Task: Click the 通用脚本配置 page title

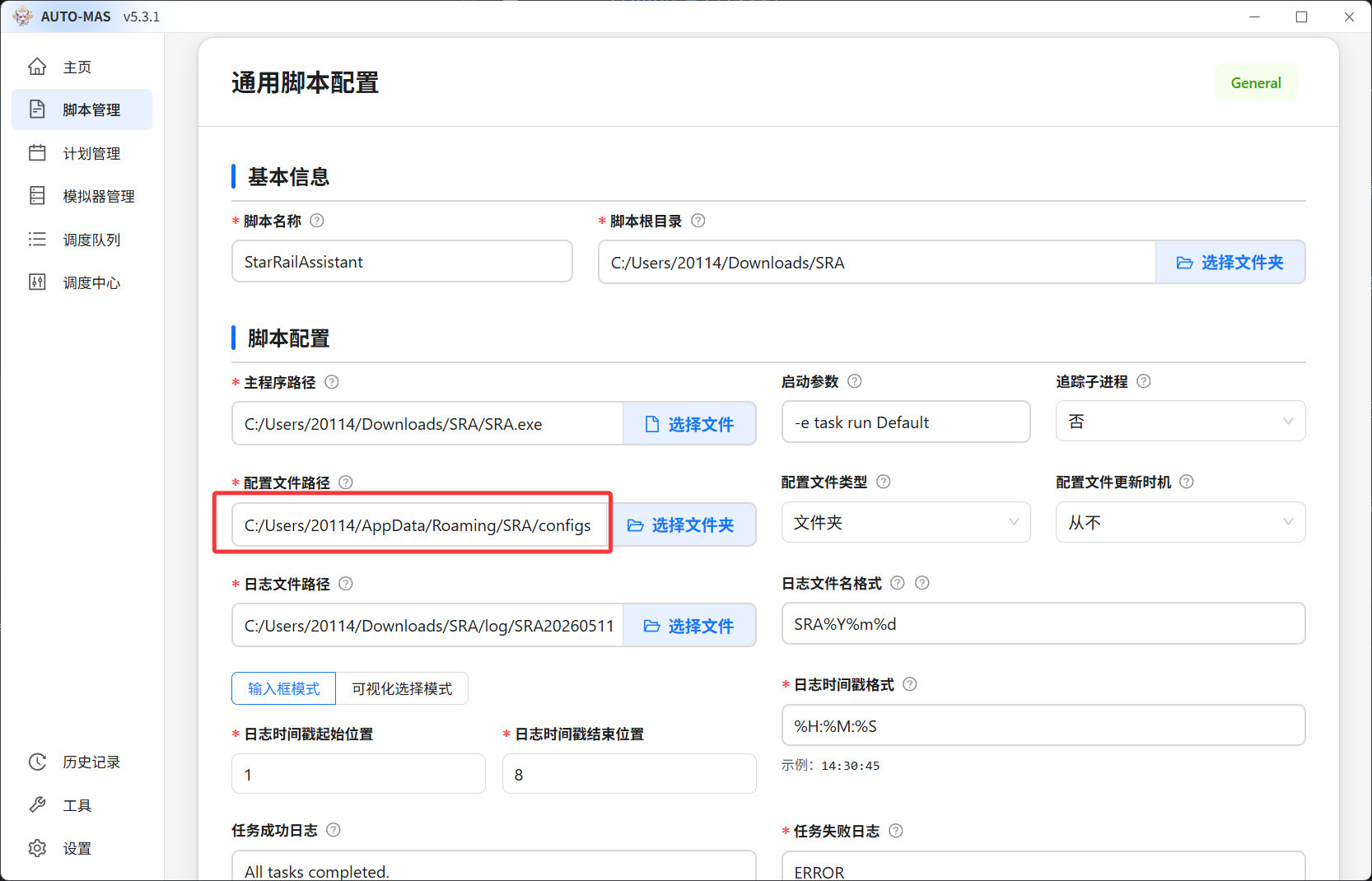Action: click(305, 82)
